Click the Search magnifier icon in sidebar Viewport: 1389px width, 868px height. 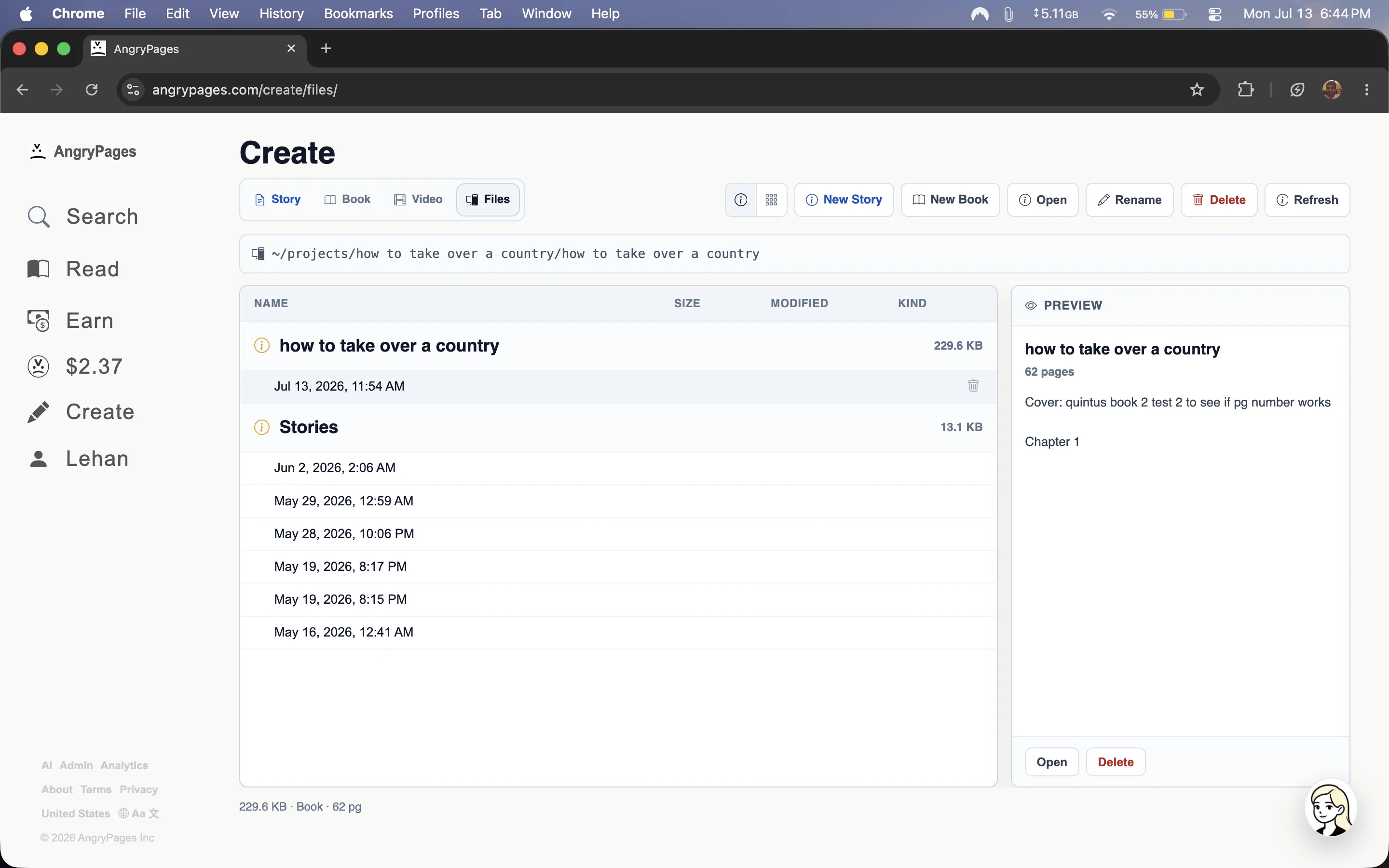(x=39, y=217)
